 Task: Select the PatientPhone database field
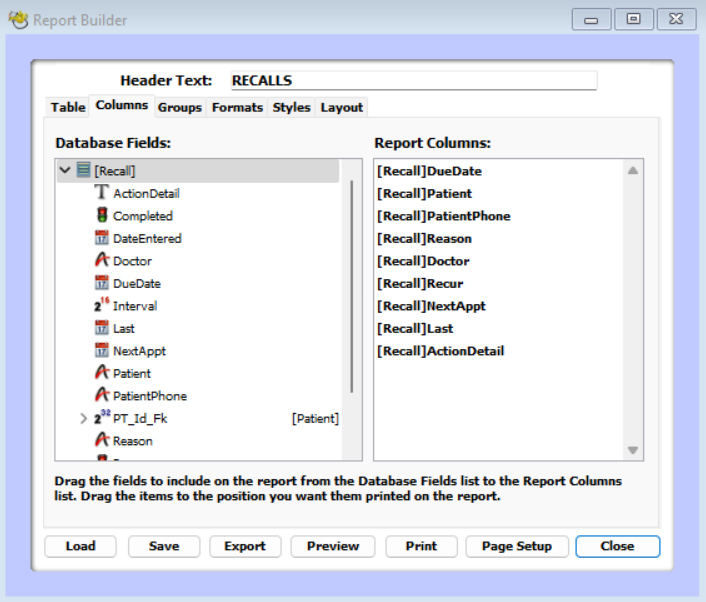click(150, 396)
